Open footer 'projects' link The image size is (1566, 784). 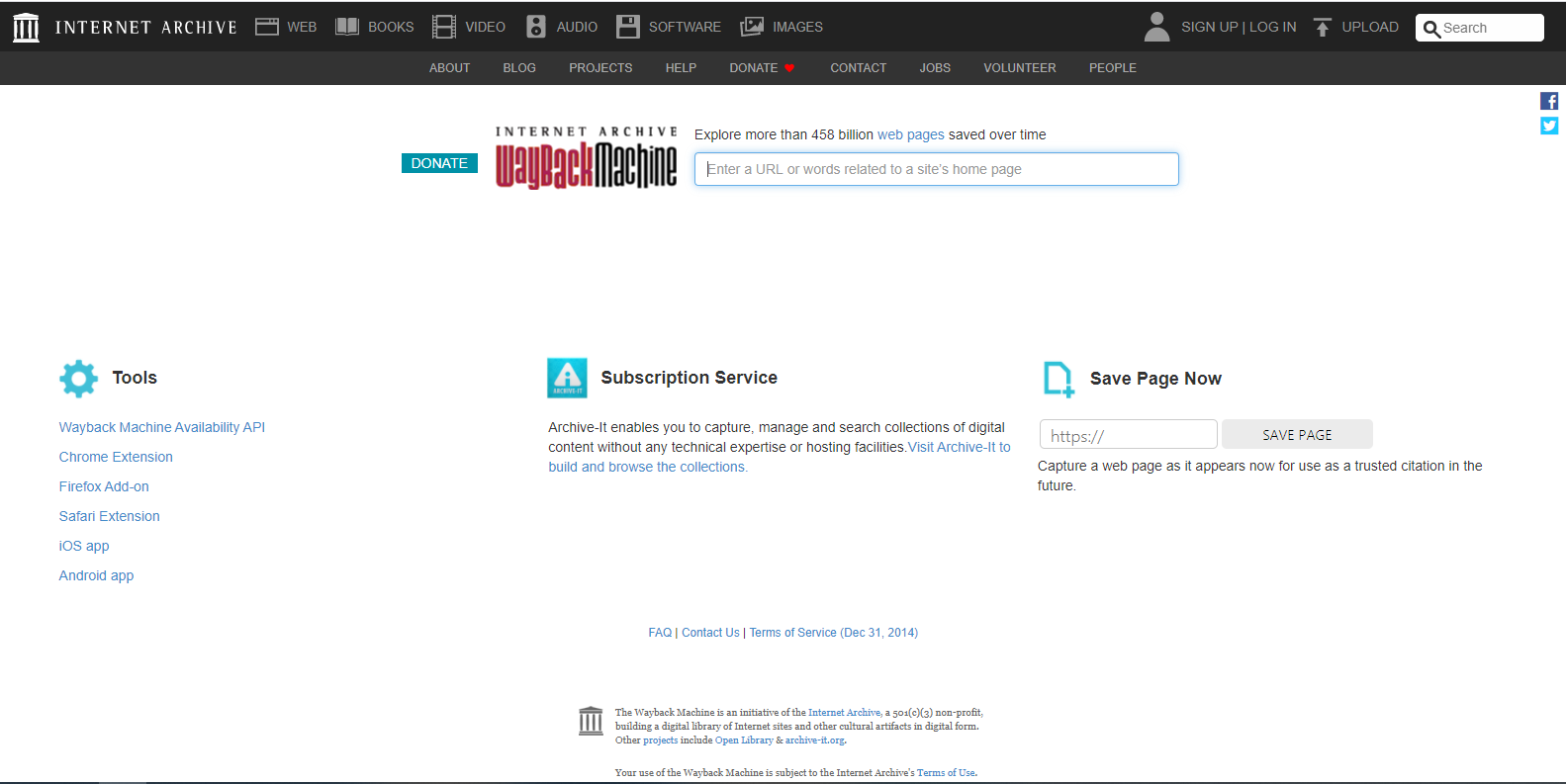click(x=661, y=740)
